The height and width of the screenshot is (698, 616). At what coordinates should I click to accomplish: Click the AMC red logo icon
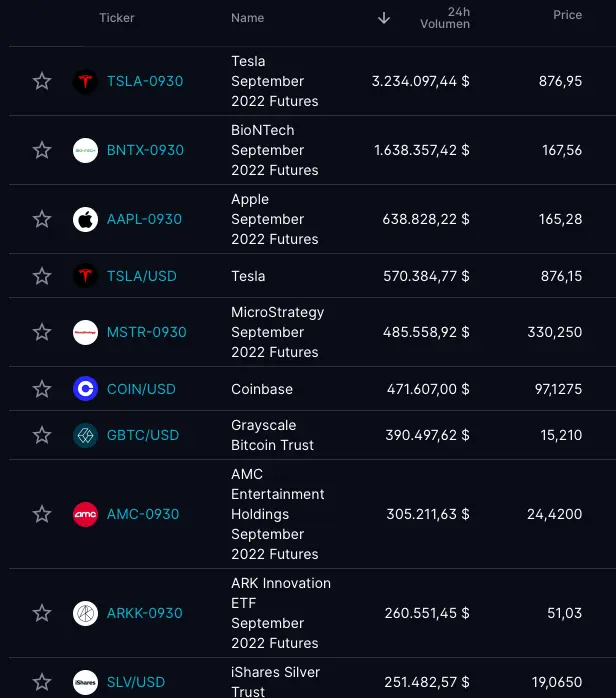pos(85,514)
